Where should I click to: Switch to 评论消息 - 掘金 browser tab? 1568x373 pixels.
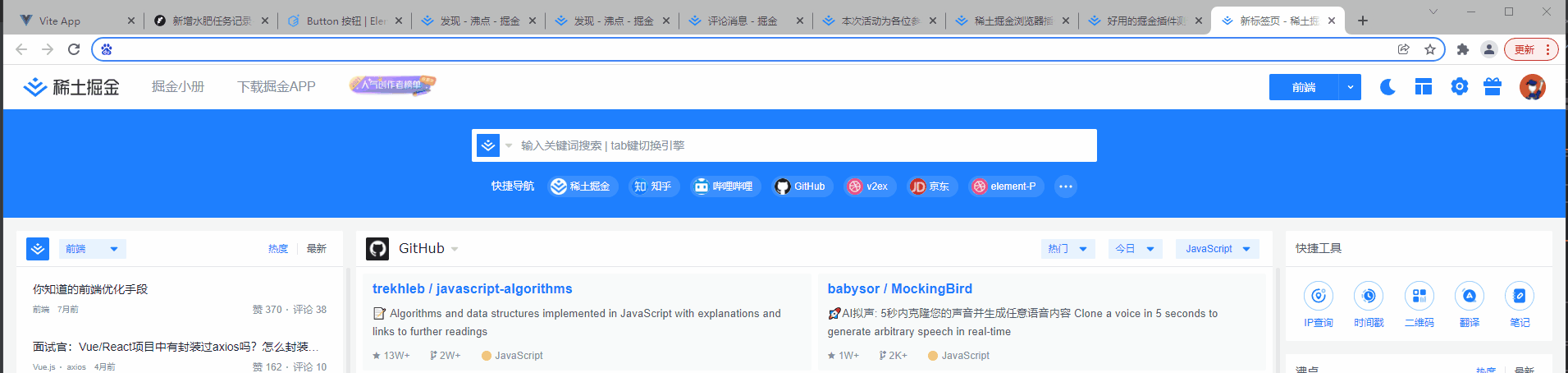(745, 21)
